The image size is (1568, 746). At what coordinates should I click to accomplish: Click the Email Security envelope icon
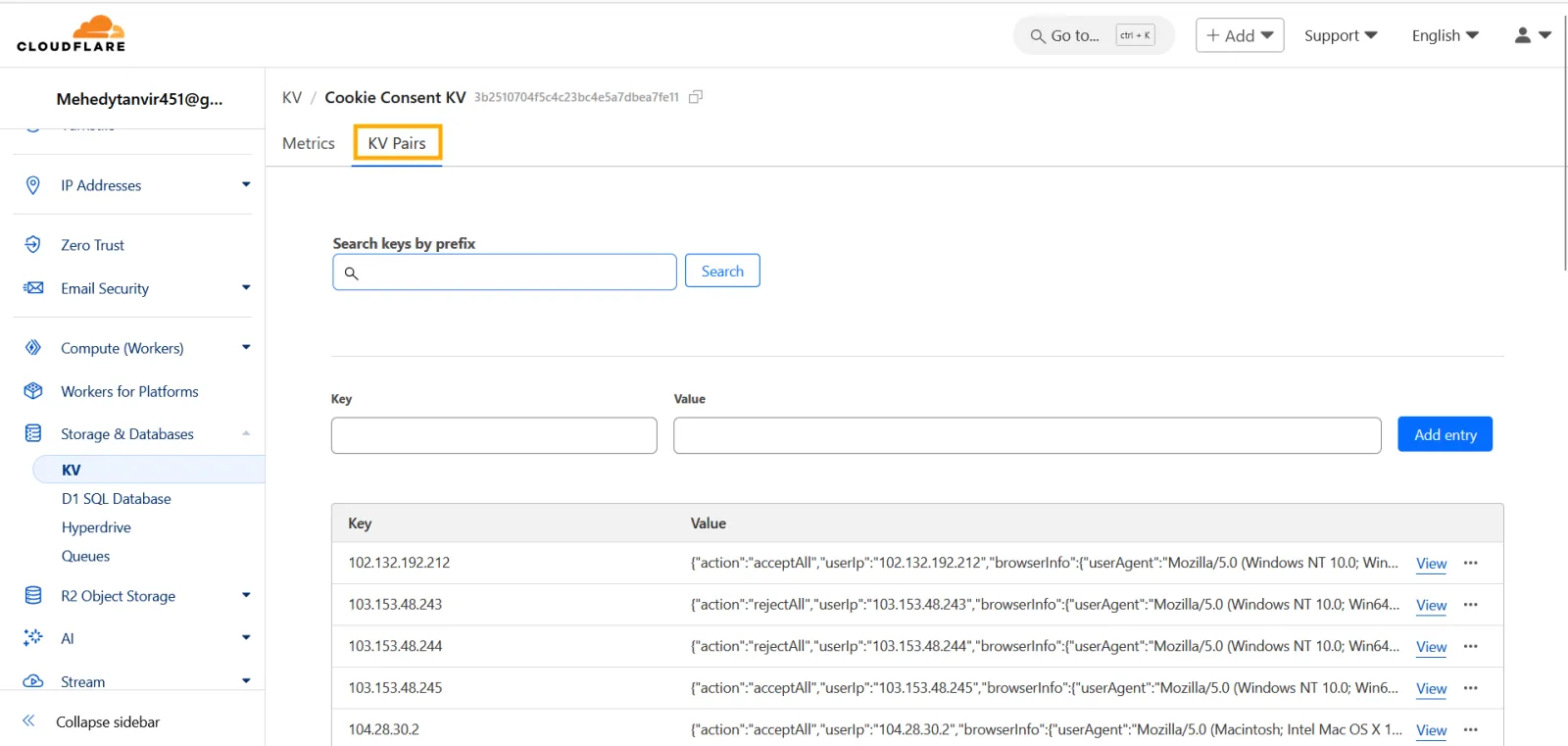(x=33, y=288)
